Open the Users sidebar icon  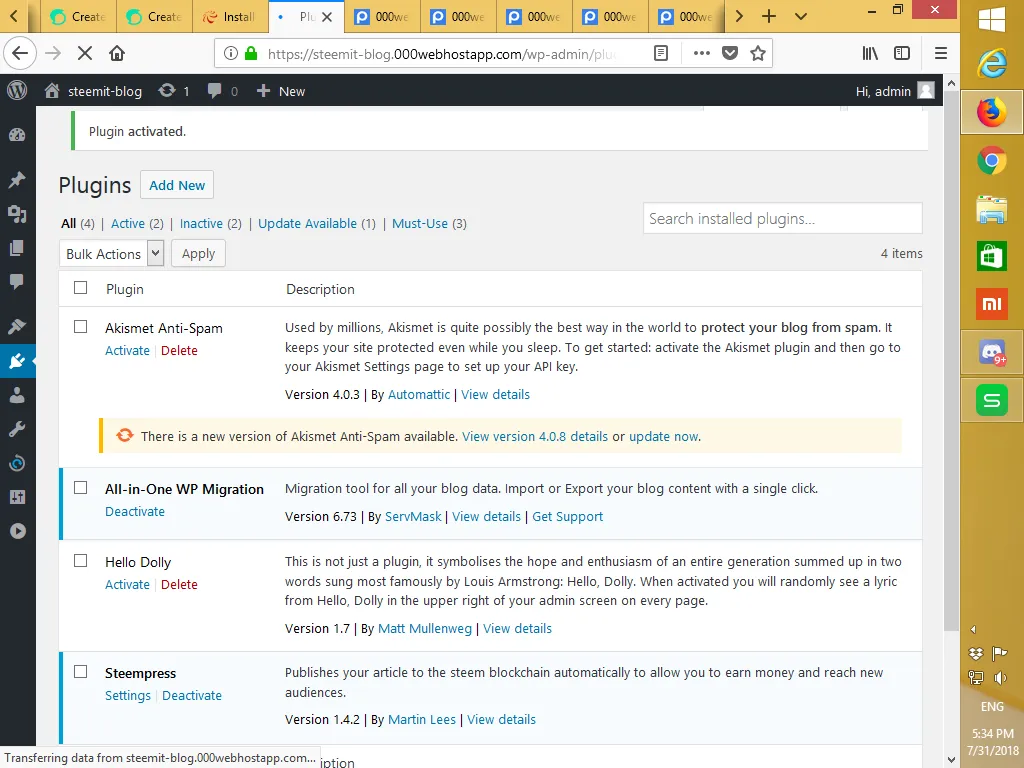pos(17,394)
